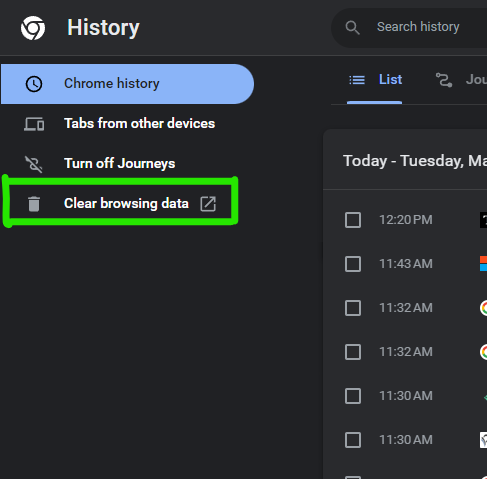Check the 12:20 PM history entry
Screen dimensions: 487x479
click(x=353, y=220)
